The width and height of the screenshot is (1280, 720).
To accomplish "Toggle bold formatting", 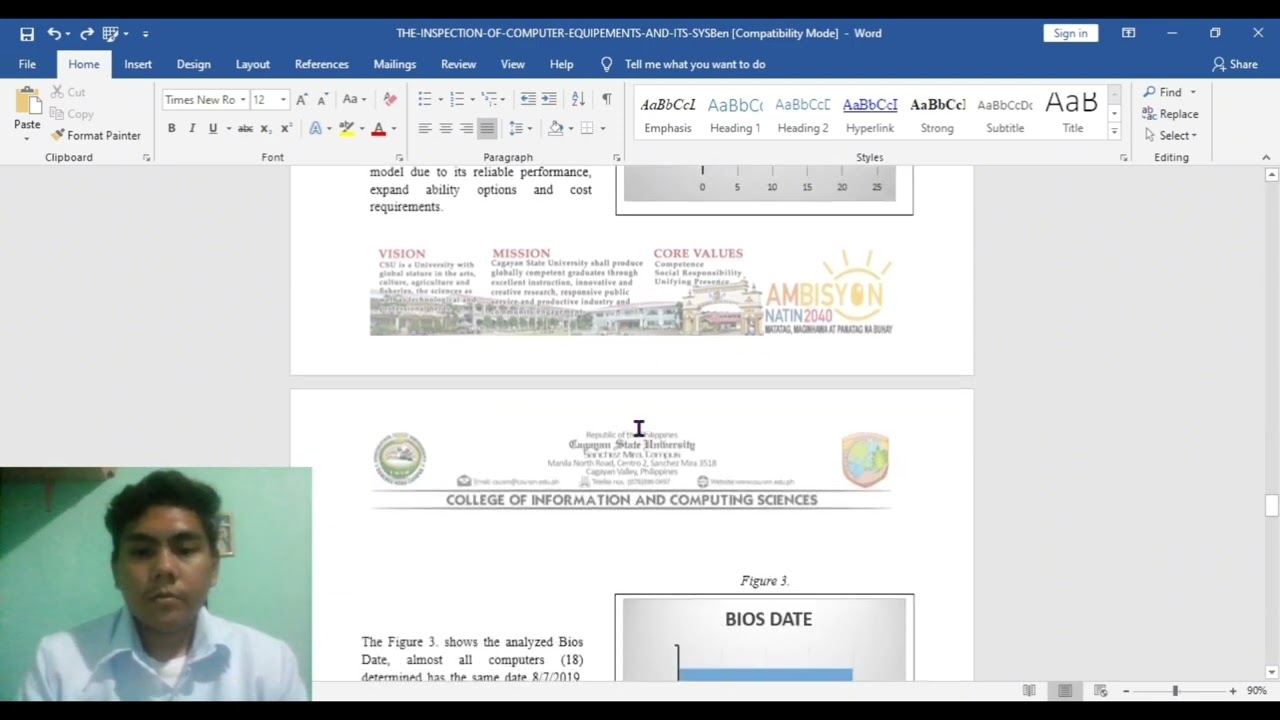I will pyautogui.click(x=171, y=128).
